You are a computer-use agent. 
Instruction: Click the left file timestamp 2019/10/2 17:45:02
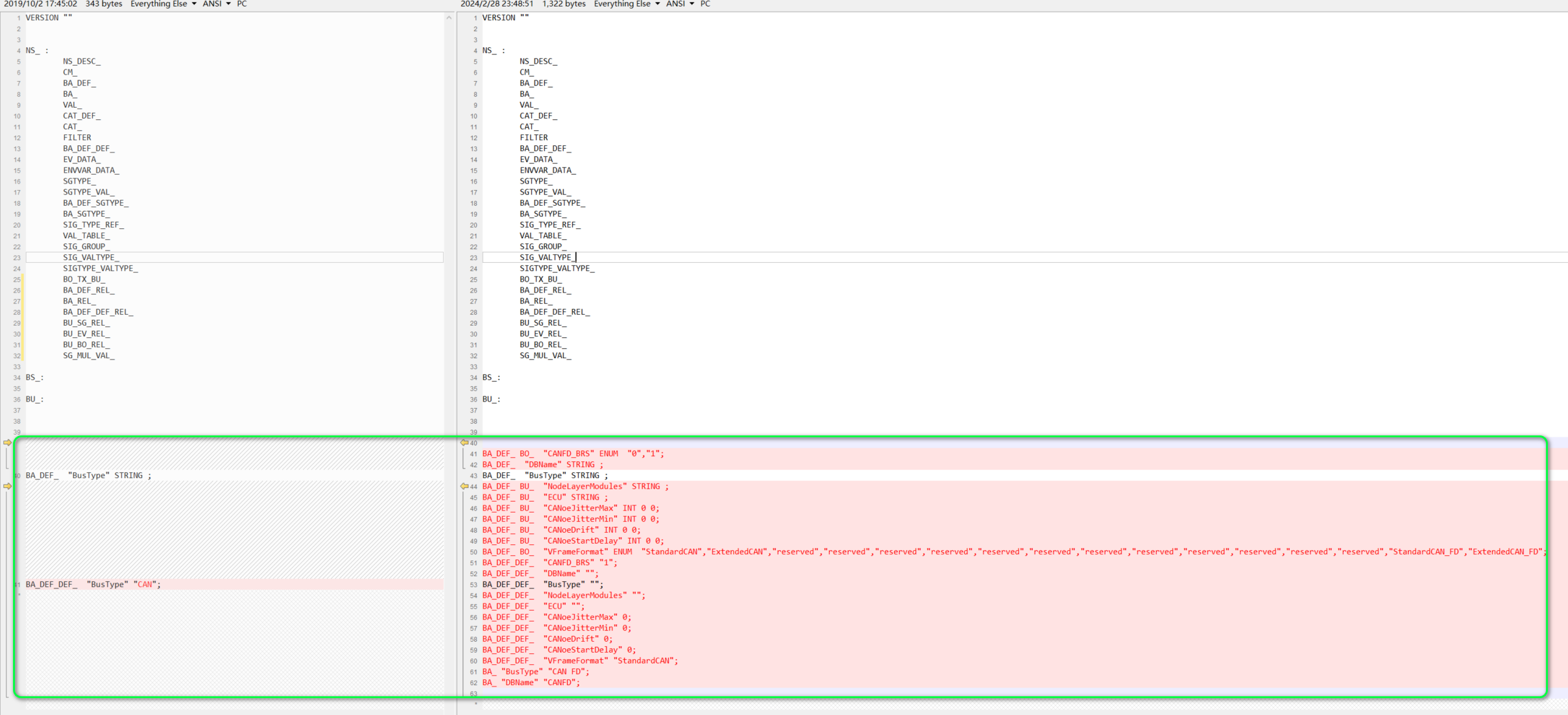click(x=40, y=4)
